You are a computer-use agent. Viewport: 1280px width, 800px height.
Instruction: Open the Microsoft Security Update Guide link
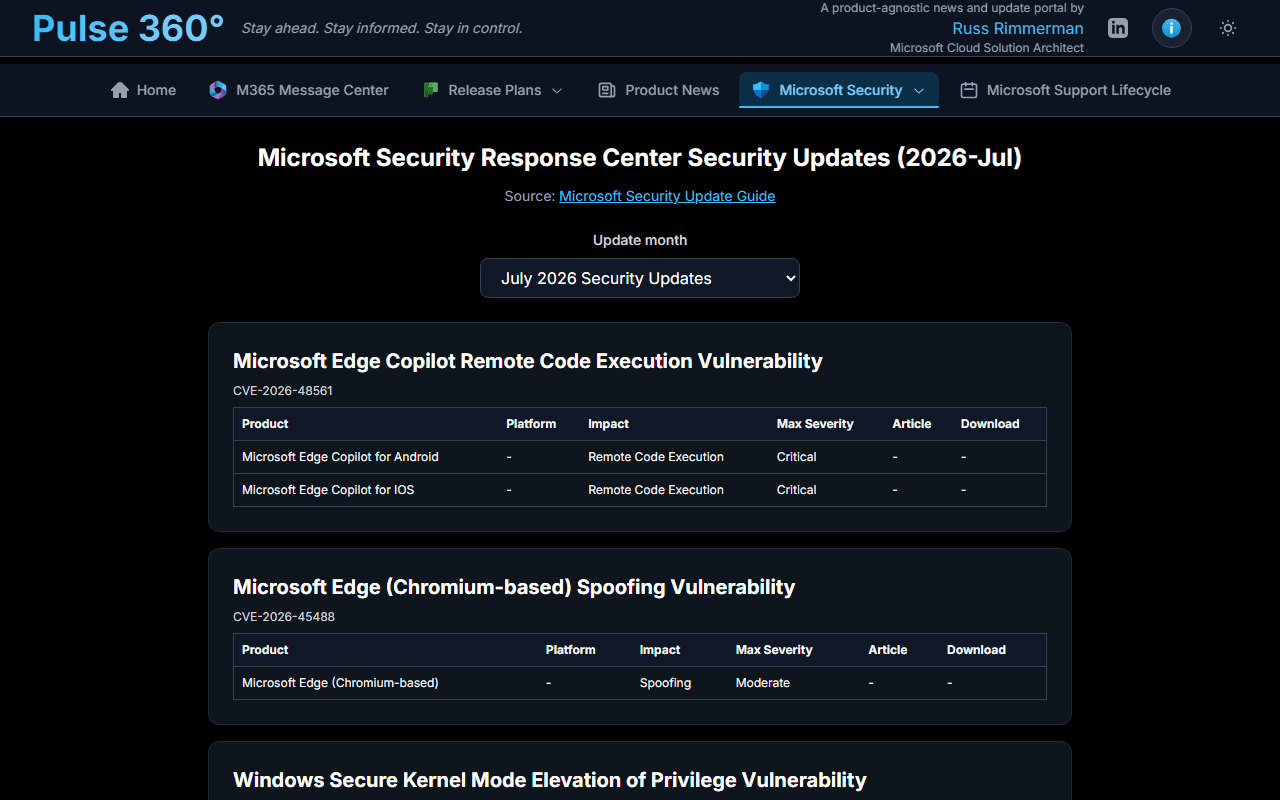coord(667,196)
